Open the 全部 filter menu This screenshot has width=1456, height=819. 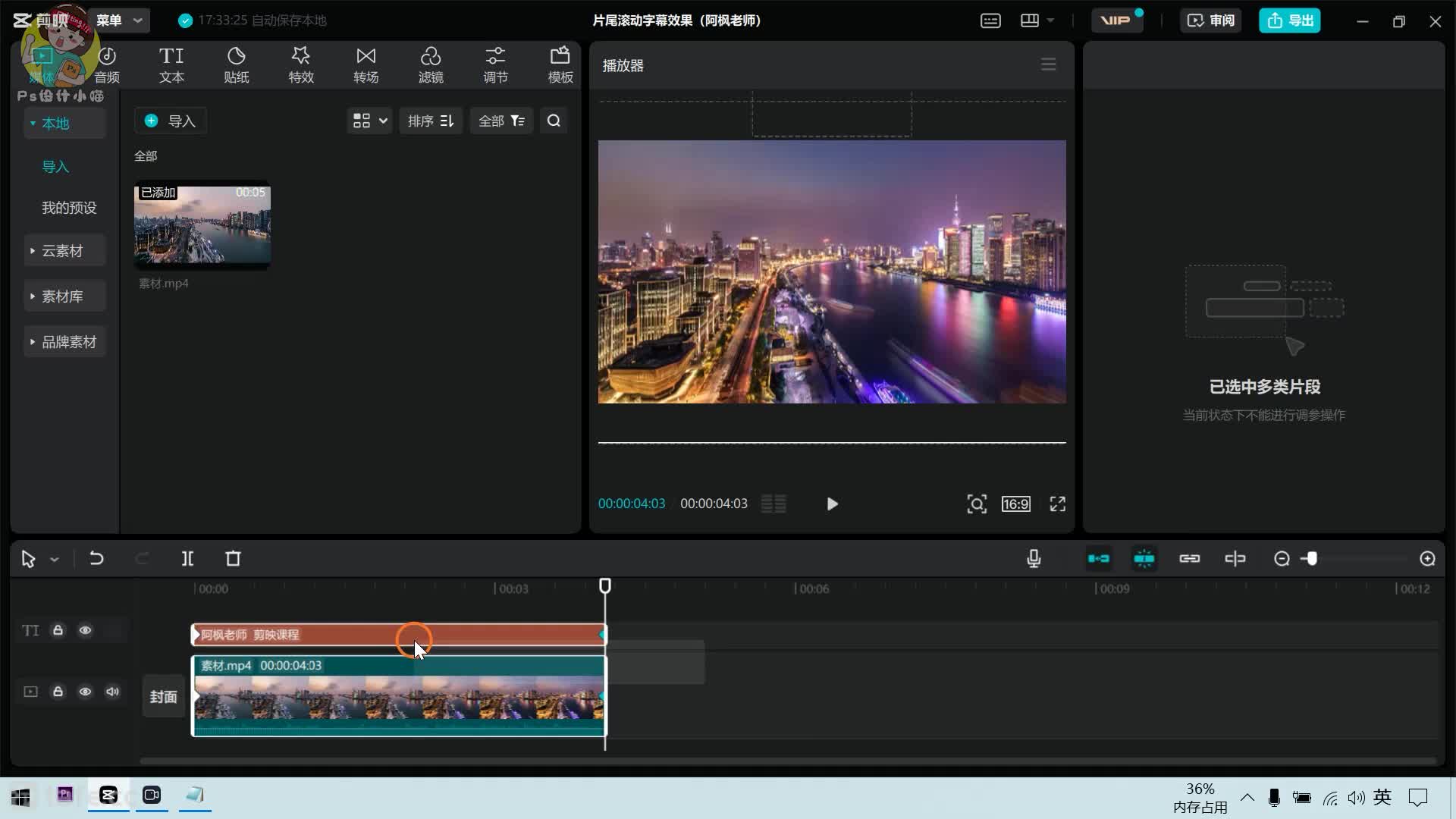[501, 121]
